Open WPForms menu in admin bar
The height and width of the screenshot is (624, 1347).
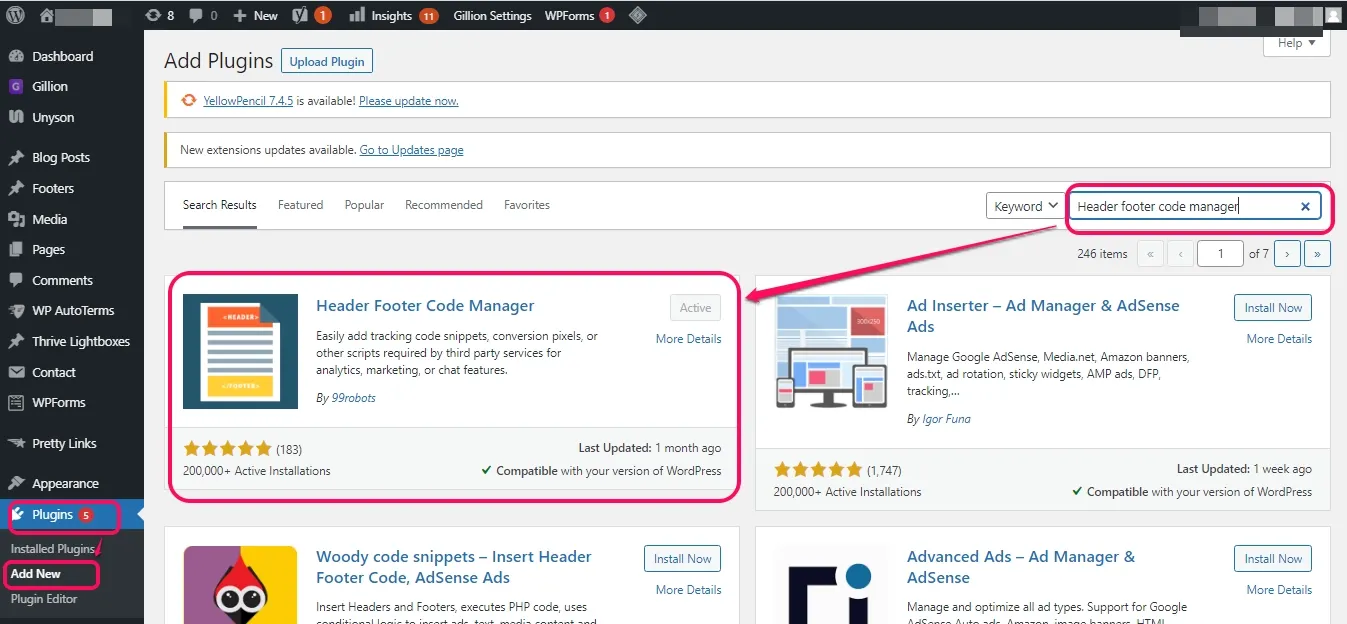point(579,15)
